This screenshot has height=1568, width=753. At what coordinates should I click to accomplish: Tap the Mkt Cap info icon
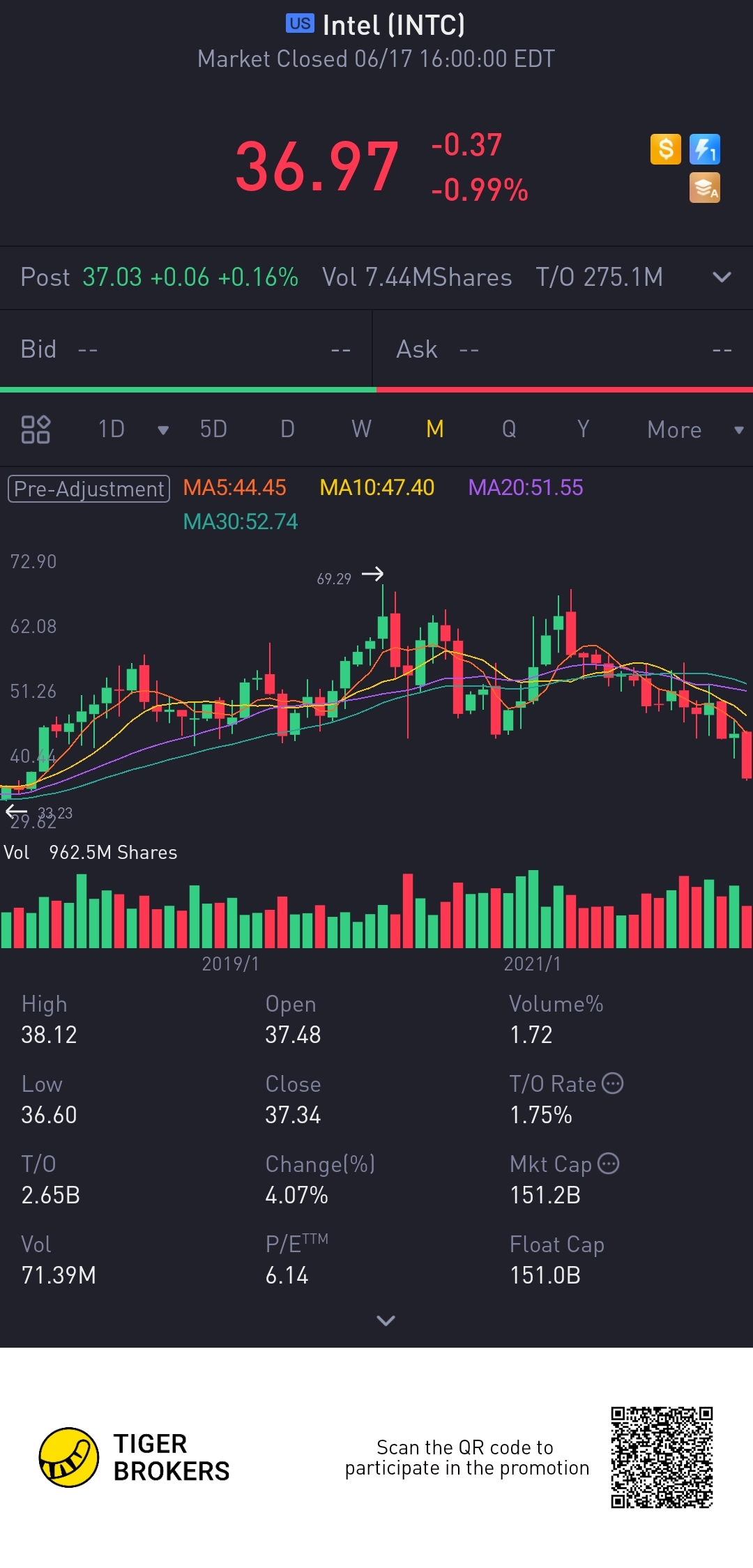pyautogui.click(x=609, y=1164)
